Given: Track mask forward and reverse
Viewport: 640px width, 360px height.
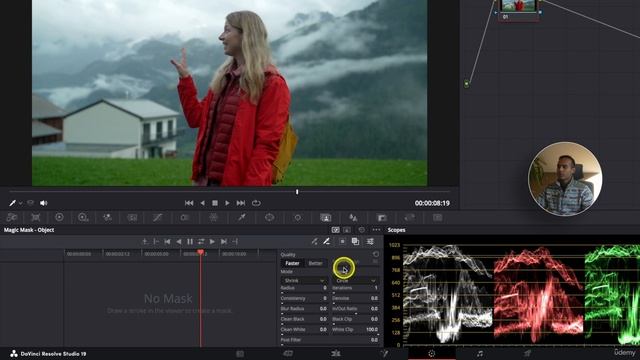Looking at the screenshot, I should coord(201,242).
